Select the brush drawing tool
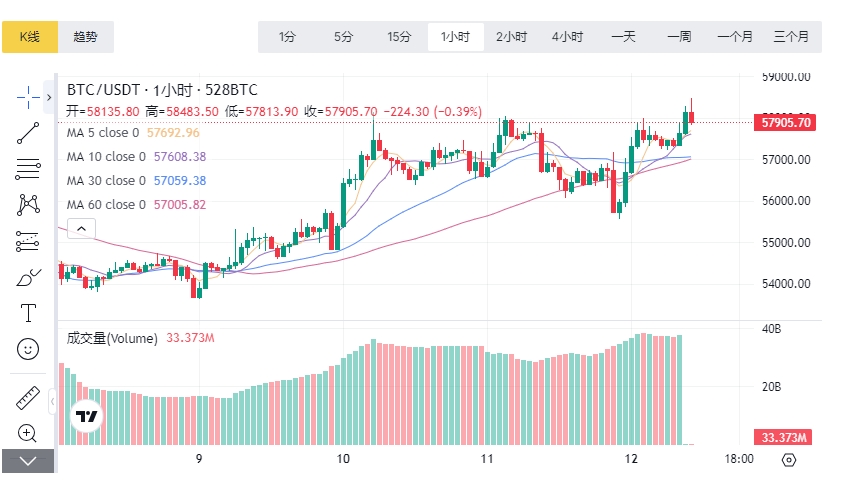 (x=28, y=277)
